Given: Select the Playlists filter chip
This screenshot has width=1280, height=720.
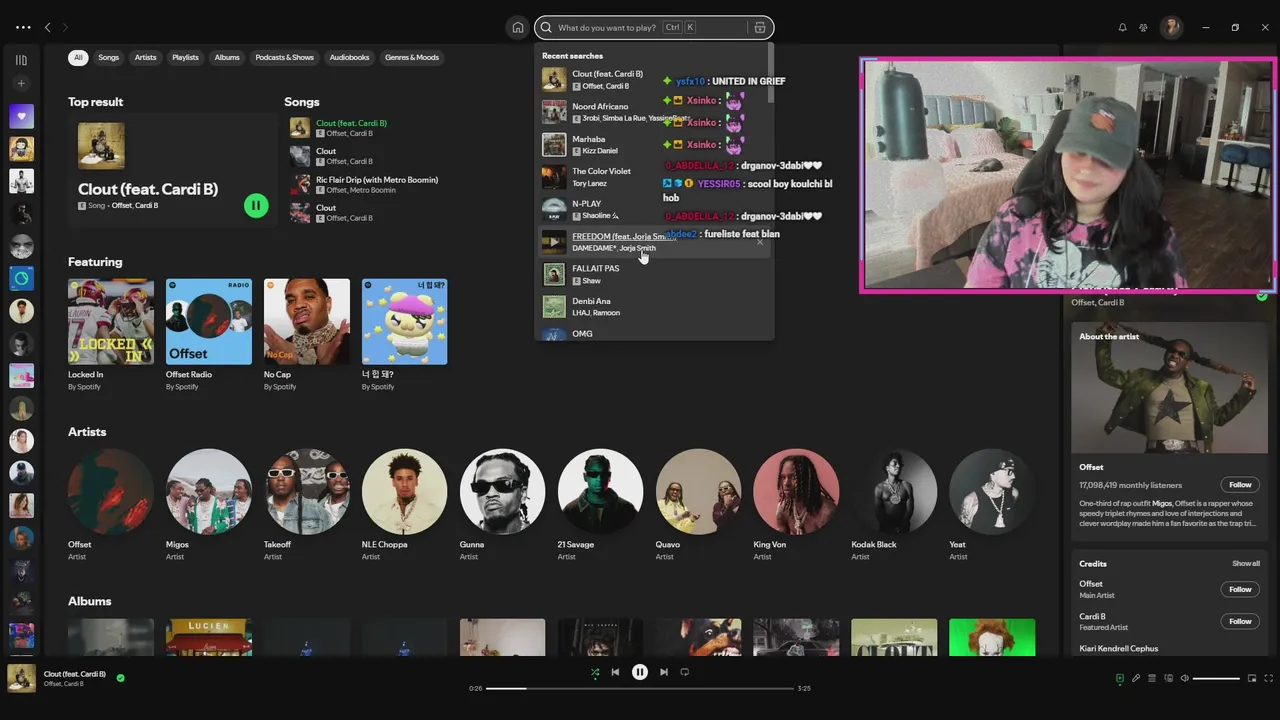Looking at the screenshot, I should 185,57.
